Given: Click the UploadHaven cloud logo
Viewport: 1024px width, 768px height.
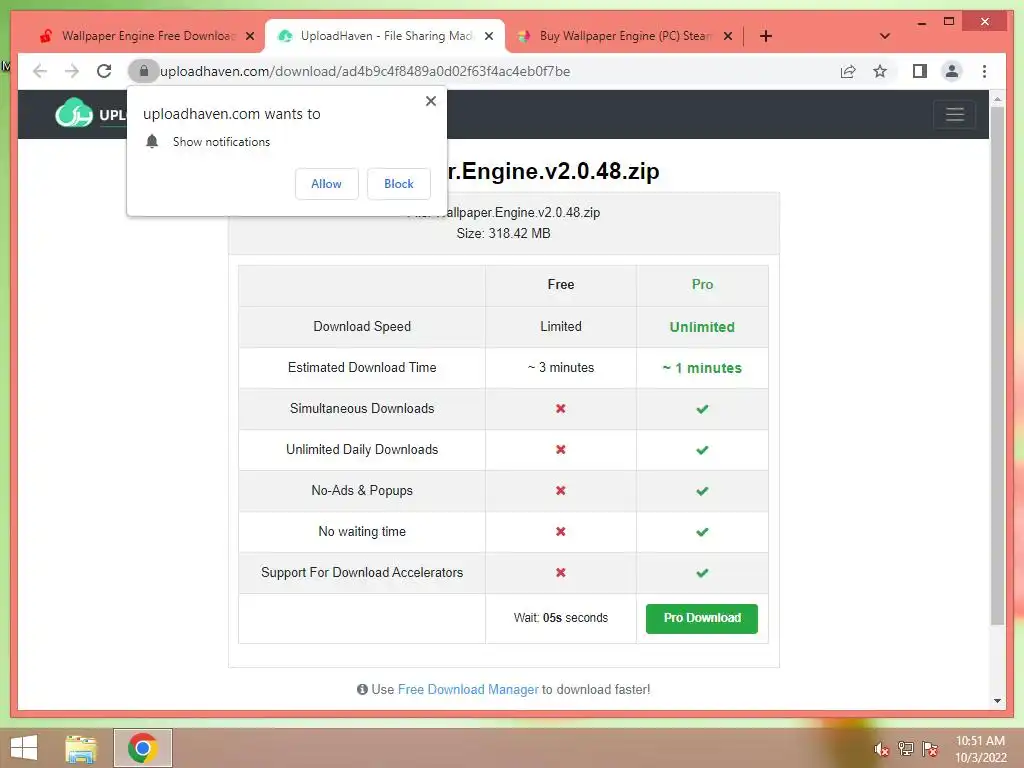Looking at the screenshot, I should 74,113.
